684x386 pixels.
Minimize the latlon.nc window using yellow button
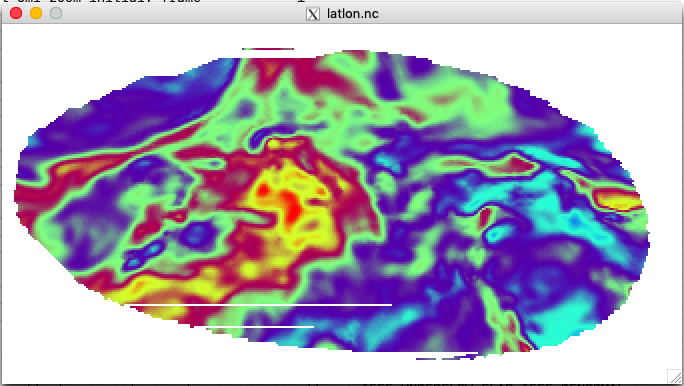[x=36, y=13]
